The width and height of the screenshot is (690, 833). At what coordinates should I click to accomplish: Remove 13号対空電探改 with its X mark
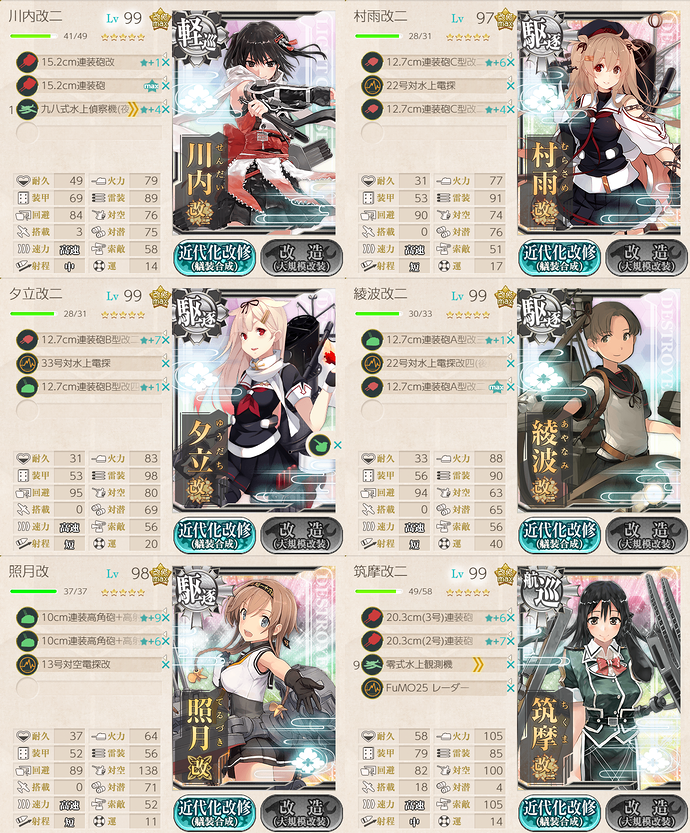coord(166,665)
